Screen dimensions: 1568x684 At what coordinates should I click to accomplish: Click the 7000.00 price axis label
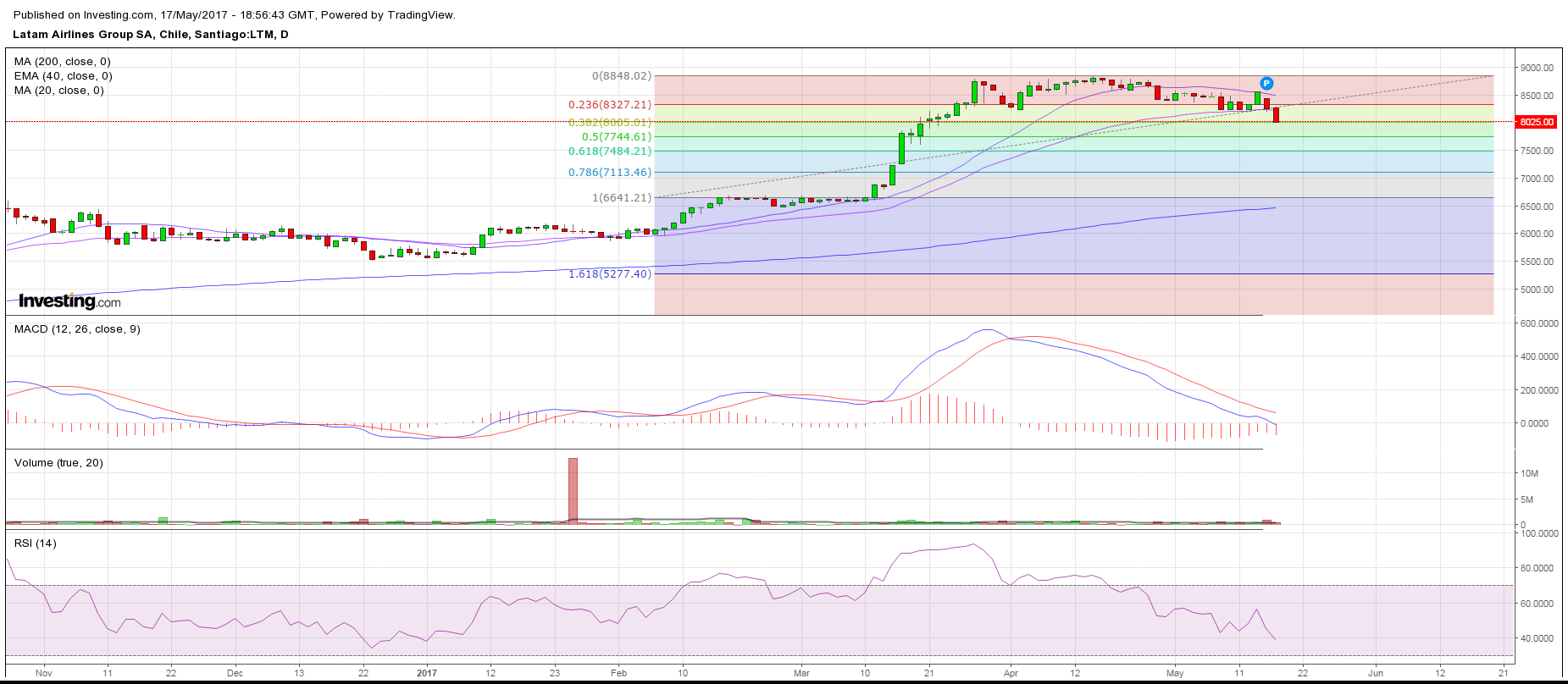point(1537,179)
